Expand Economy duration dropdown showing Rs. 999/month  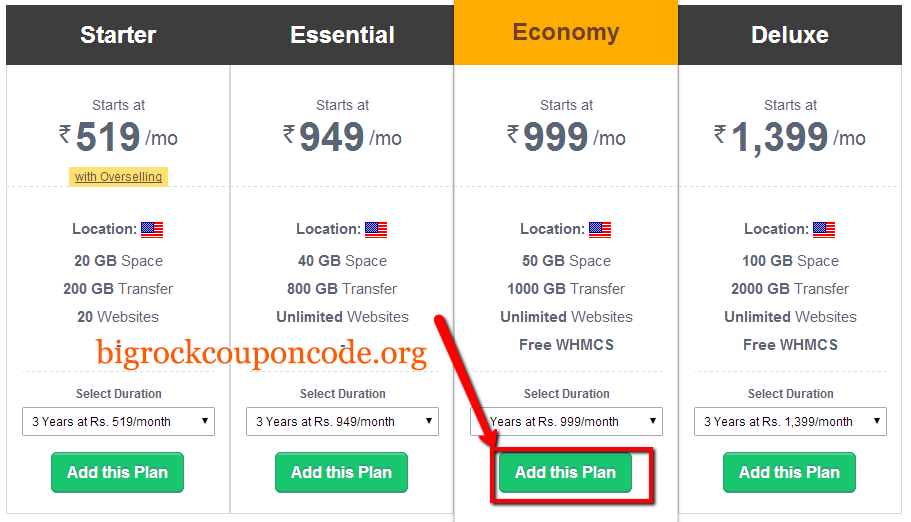[x=566, y=421]
